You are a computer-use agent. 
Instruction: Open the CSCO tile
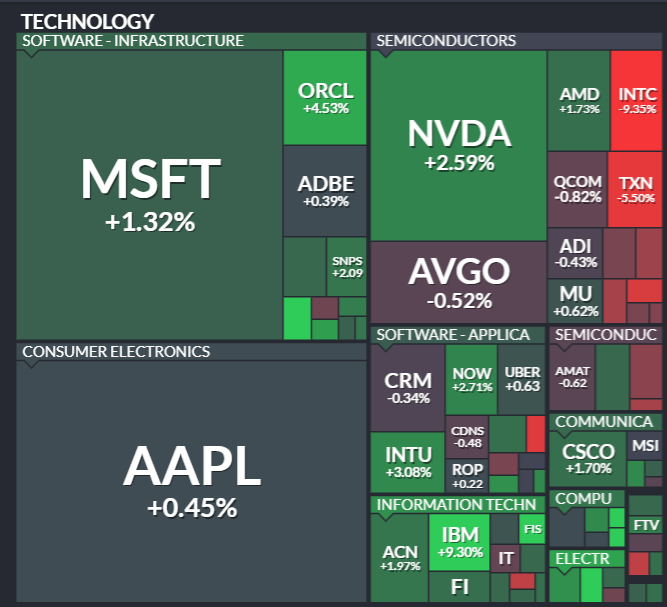[x=587, y=458]
